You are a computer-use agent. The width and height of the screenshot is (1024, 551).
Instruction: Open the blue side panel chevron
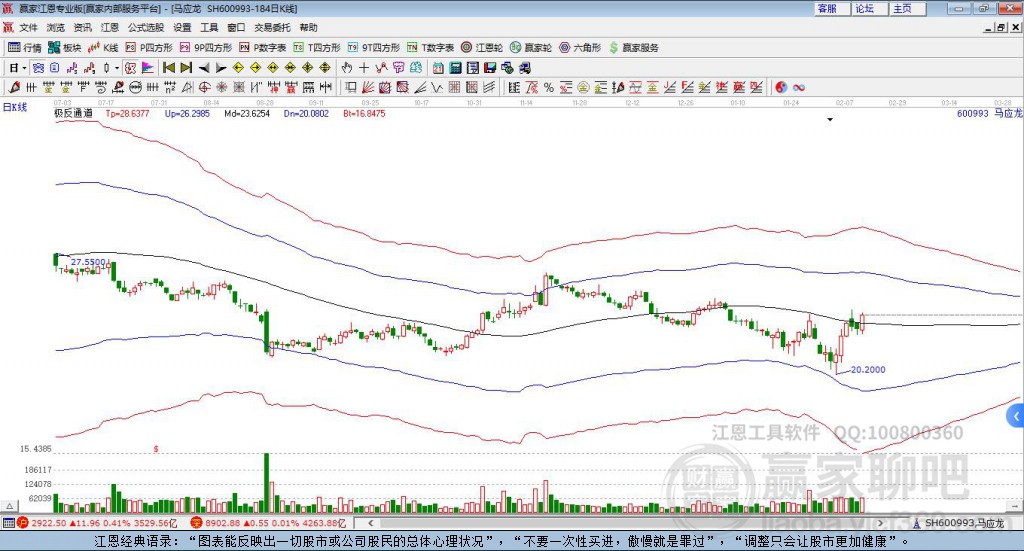[1016, 416]
